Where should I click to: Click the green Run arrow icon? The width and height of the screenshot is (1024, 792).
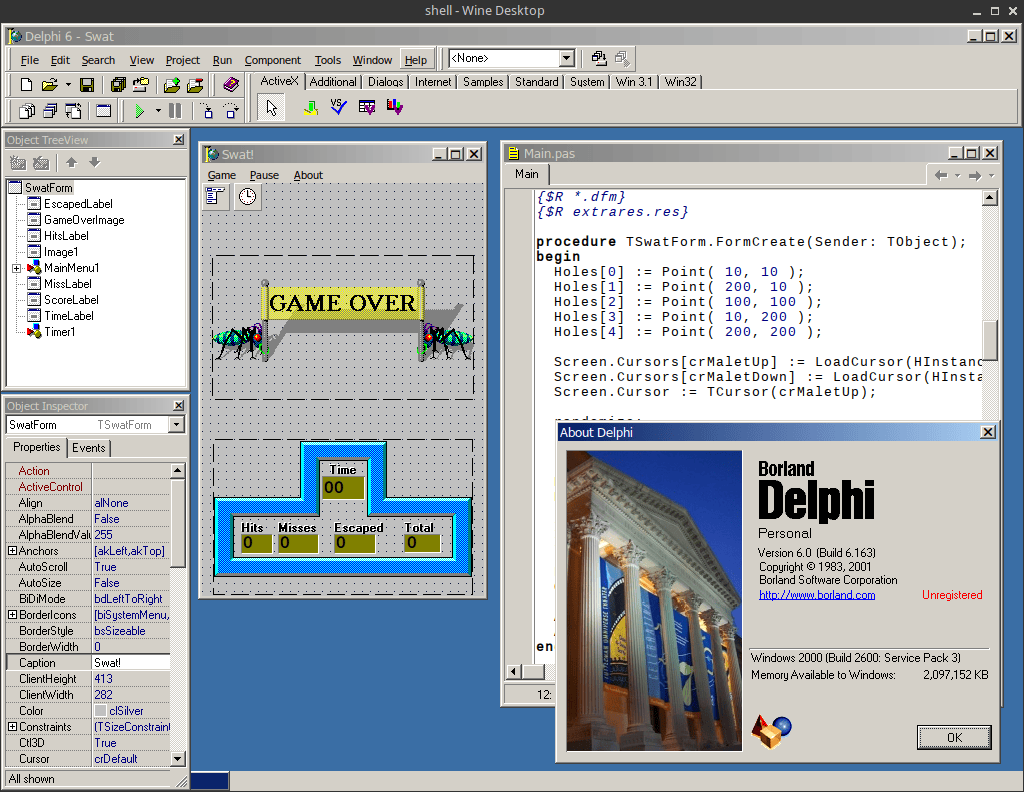click(139, 111)
